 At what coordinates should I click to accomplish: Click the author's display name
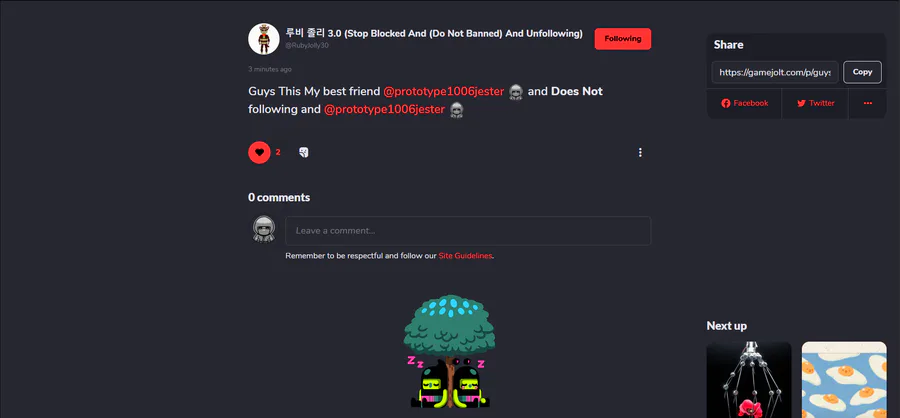click(434, 34)
